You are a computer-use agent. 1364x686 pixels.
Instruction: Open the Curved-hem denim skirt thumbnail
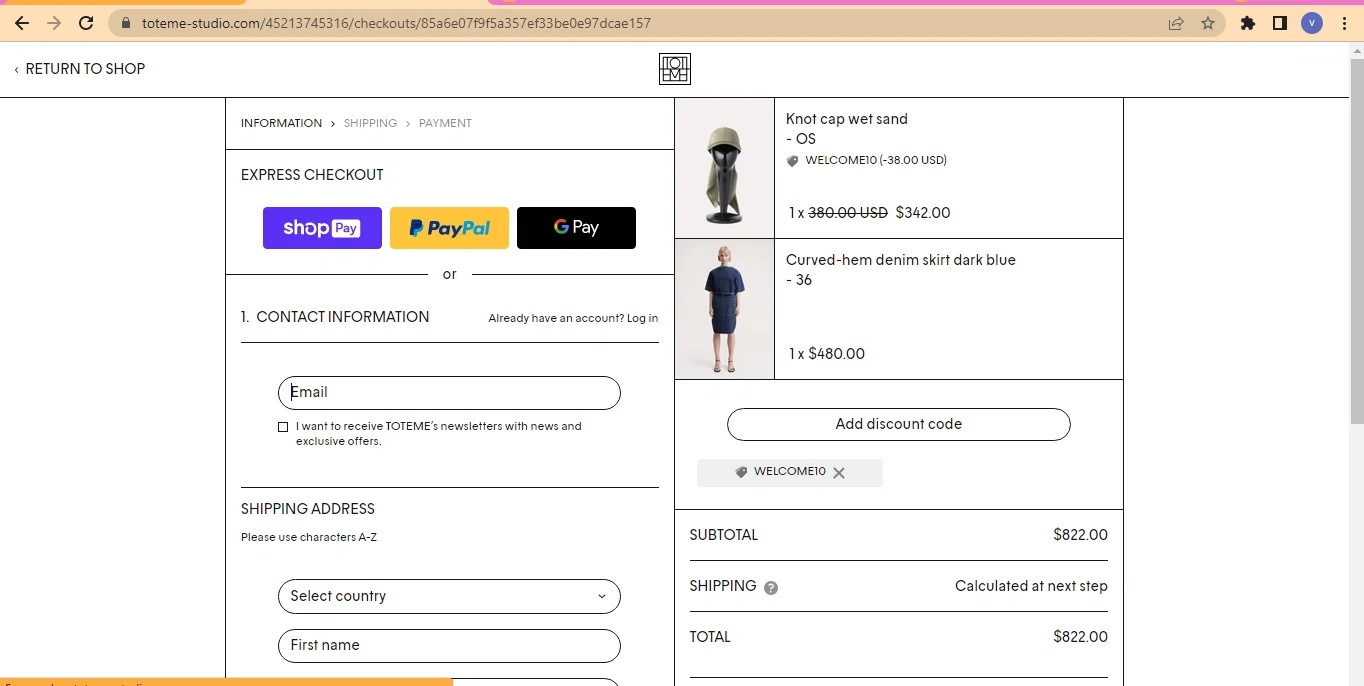pyautogui.click(x=725, y=309)
